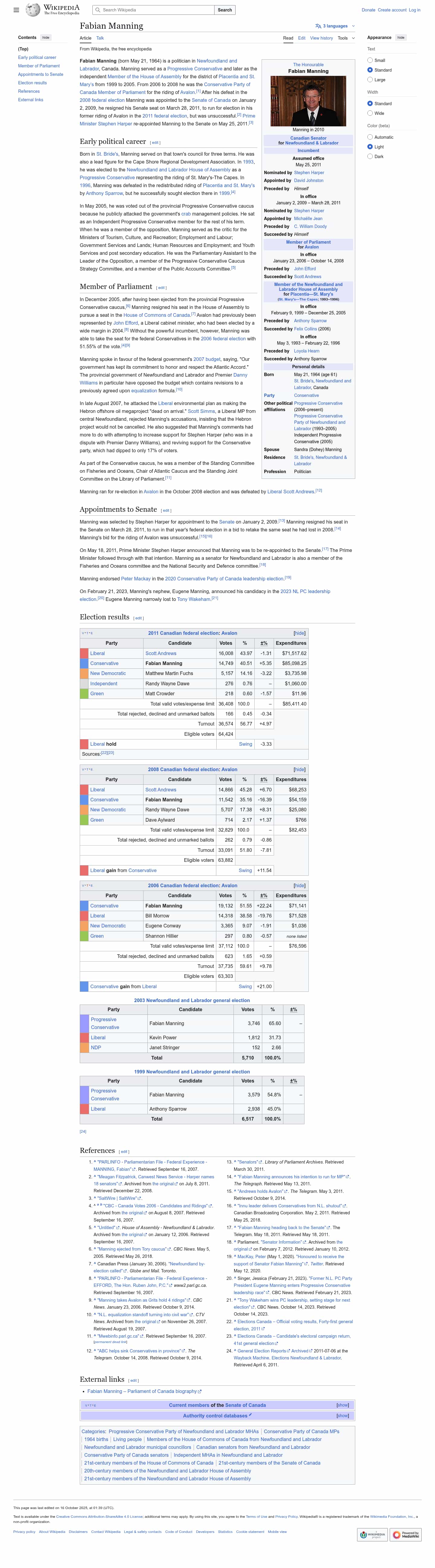The image size is (435, 1568).
Task: Click the language translation icon
Action: [318, 26]
